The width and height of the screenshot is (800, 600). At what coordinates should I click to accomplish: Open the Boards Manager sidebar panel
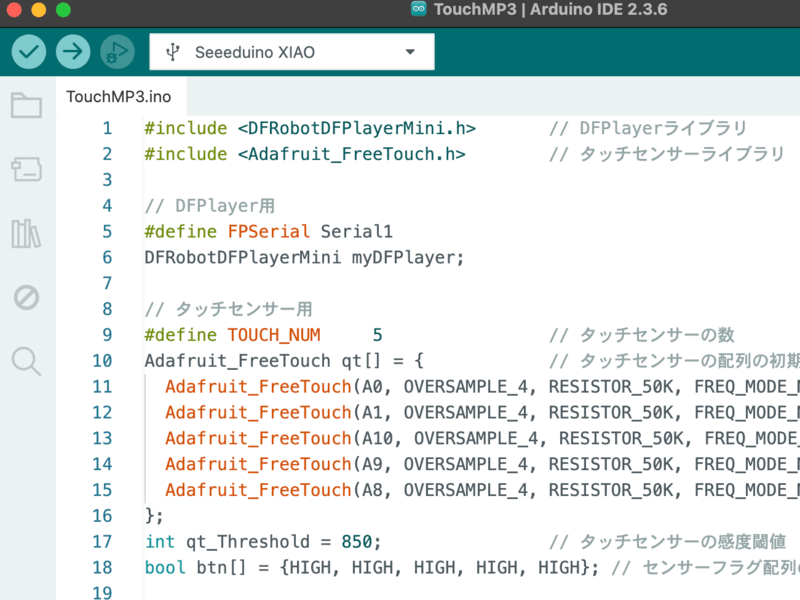coord(26,170)
